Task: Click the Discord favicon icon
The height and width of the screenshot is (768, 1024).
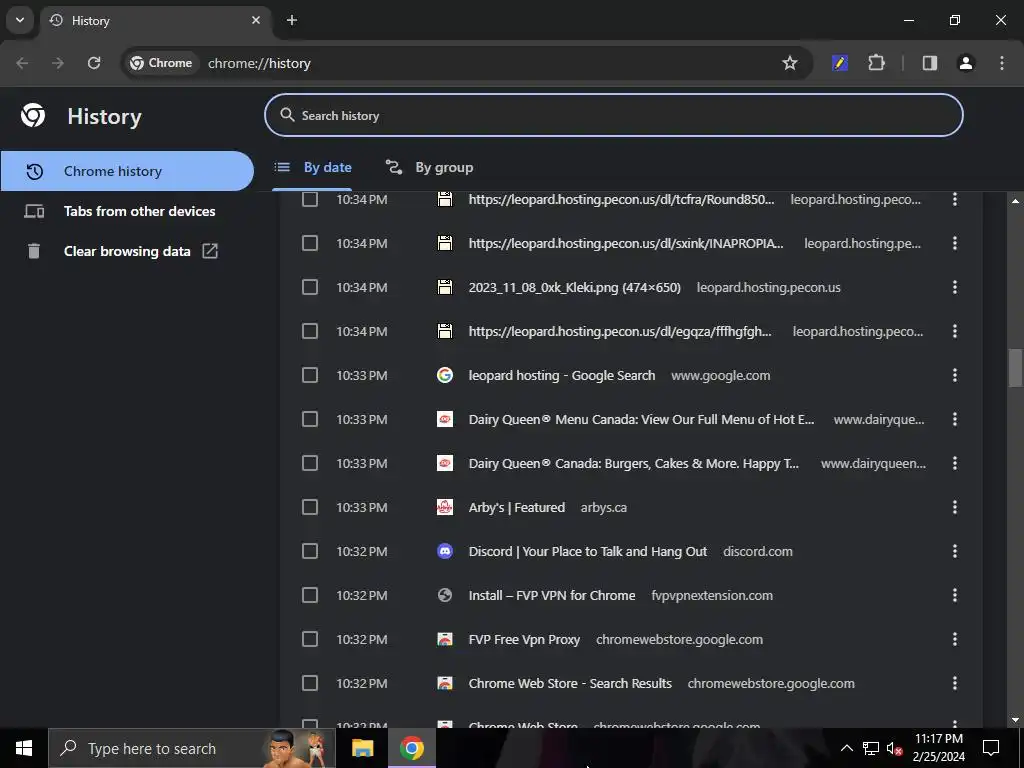Action: [445, 551]
